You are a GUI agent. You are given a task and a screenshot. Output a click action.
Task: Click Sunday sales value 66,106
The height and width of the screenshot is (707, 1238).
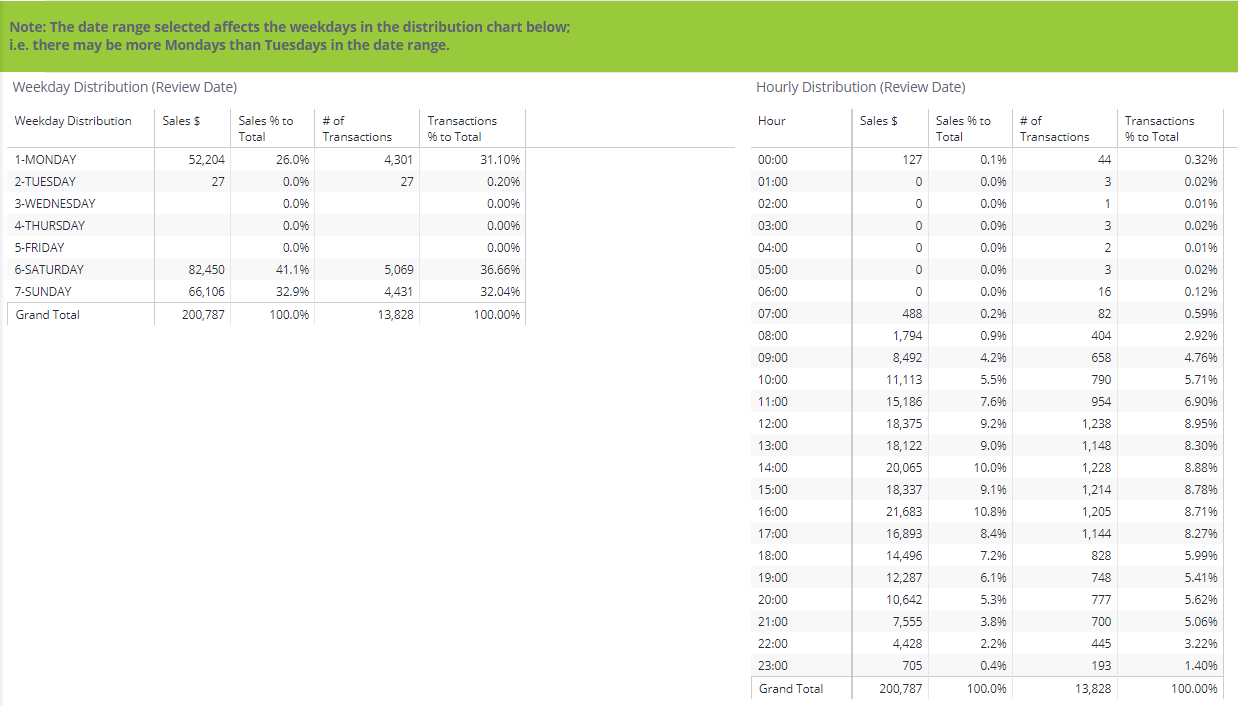pyautogui.click(x=206, y=292)
